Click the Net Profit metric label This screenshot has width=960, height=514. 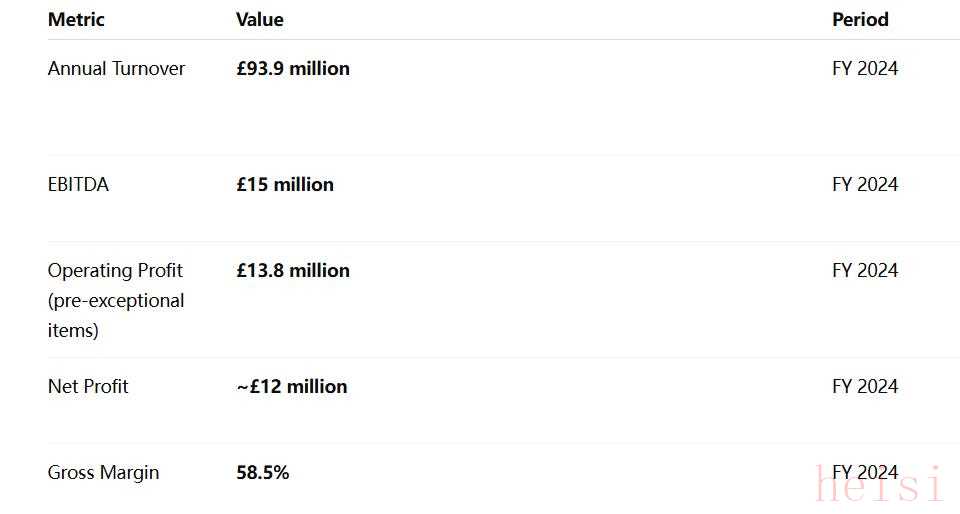click(88, 386)
